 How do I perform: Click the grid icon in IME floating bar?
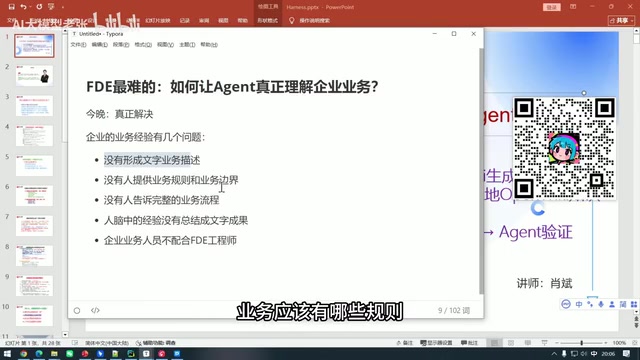click(x=634, y=304)
